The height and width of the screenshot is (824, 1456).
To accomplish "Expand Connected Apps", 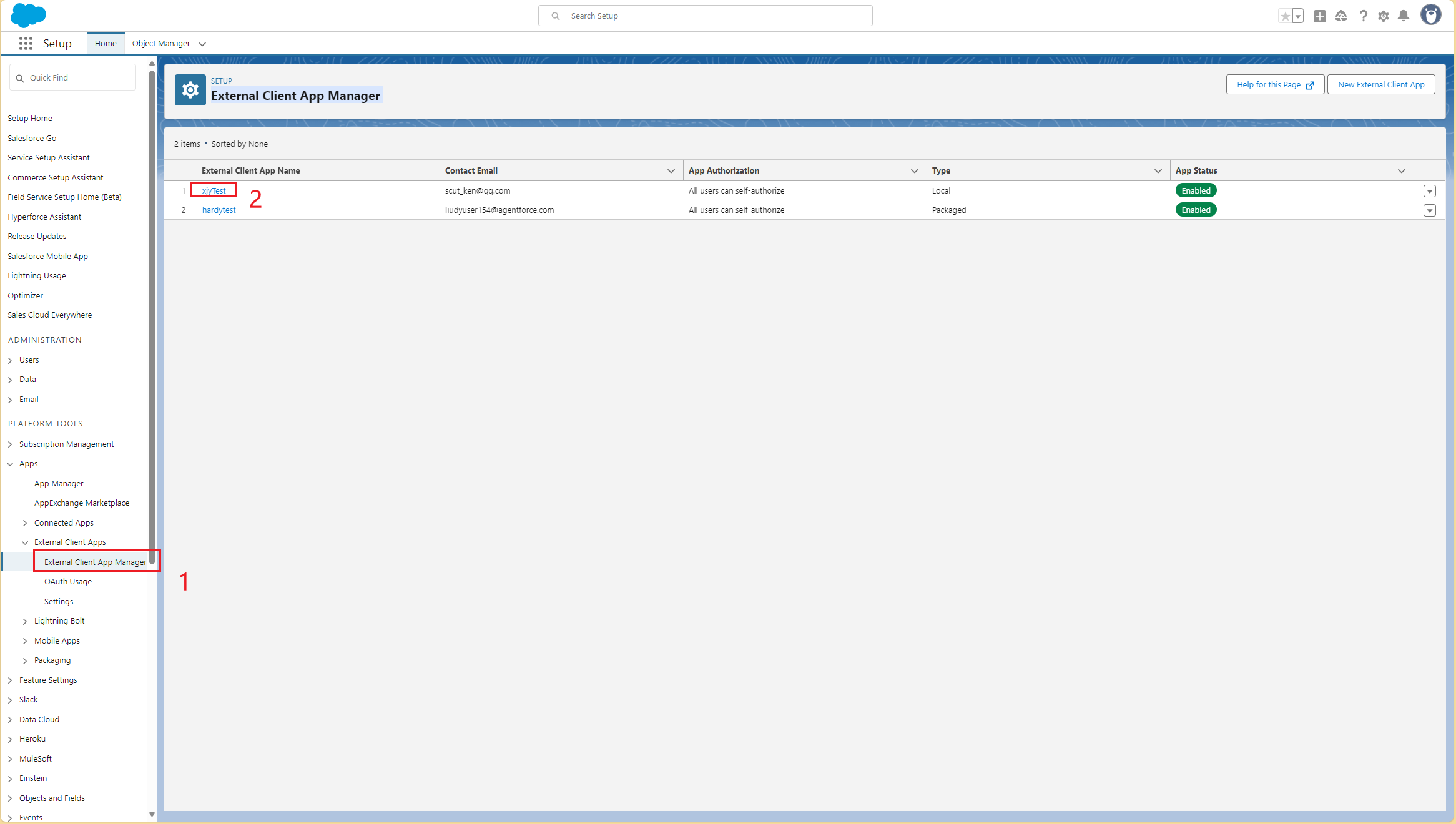I will click(x=25, y=523).
